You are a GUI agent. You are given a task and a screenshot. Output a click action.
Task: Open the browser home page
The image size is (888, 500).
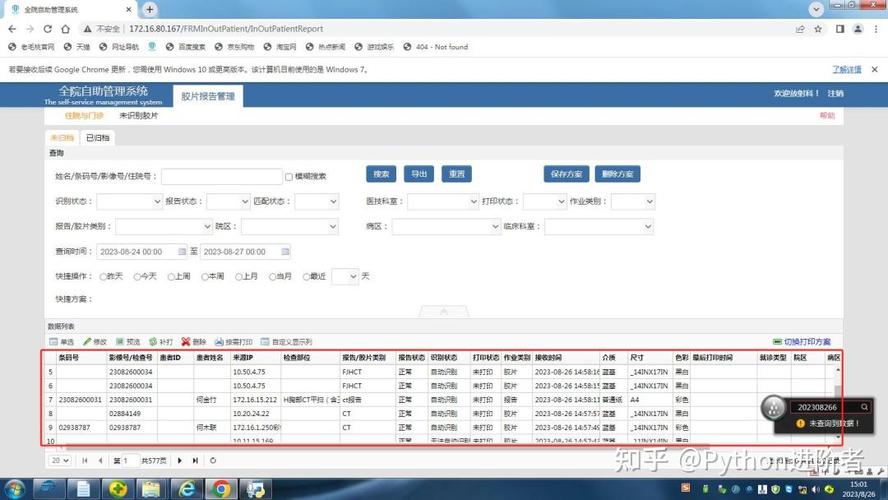[x=65, y=29]
